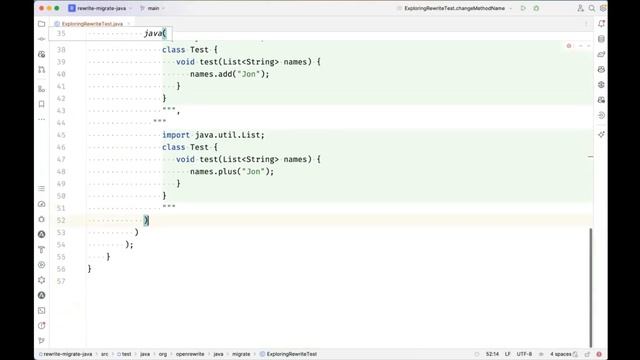640x360 pixels.
Task: Open the AI Assistant sparkle panel
Action: pyautogui.click(x=601, y=134)
